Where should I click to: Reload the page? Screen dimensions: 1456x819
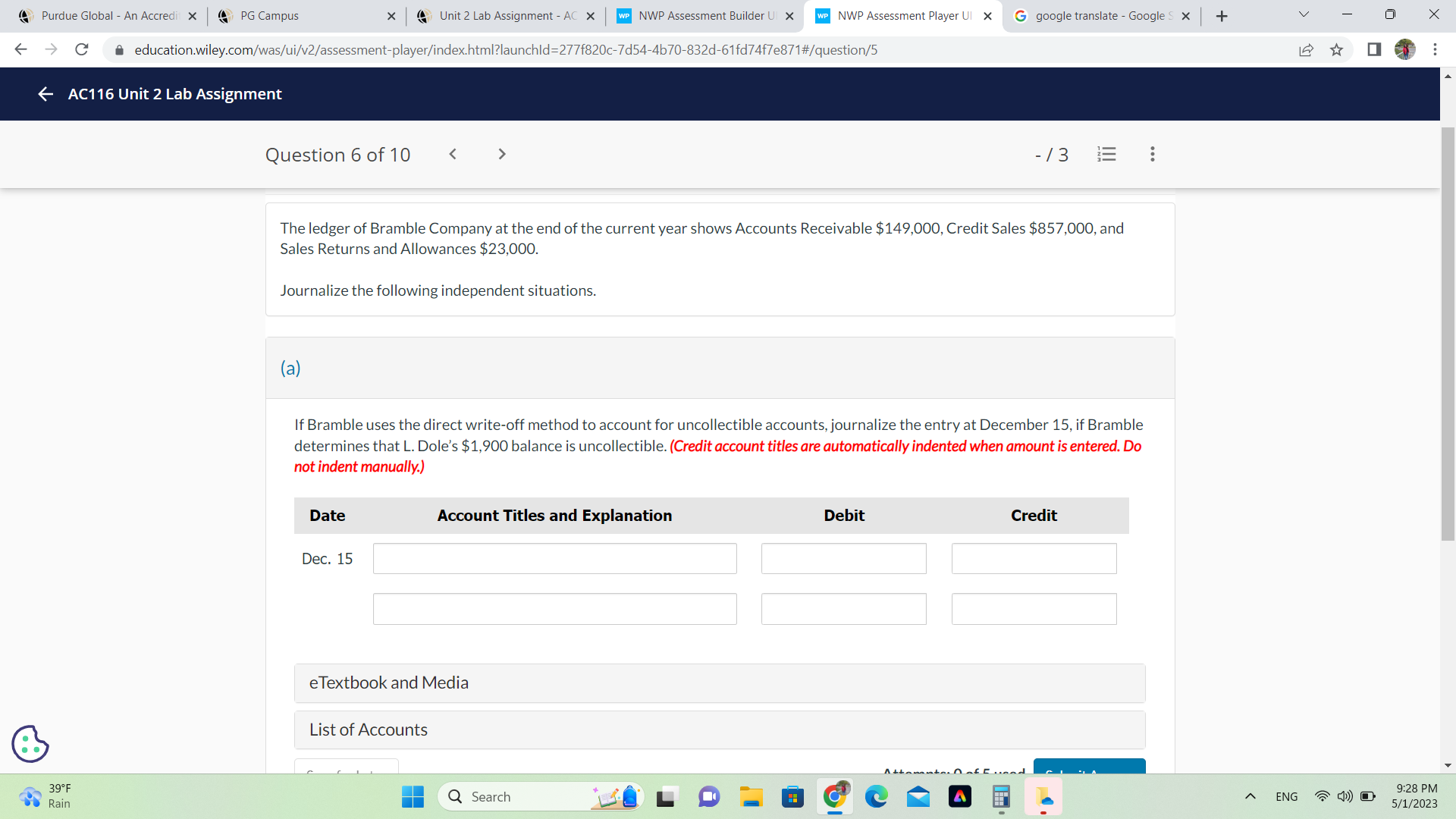point(82,50)
